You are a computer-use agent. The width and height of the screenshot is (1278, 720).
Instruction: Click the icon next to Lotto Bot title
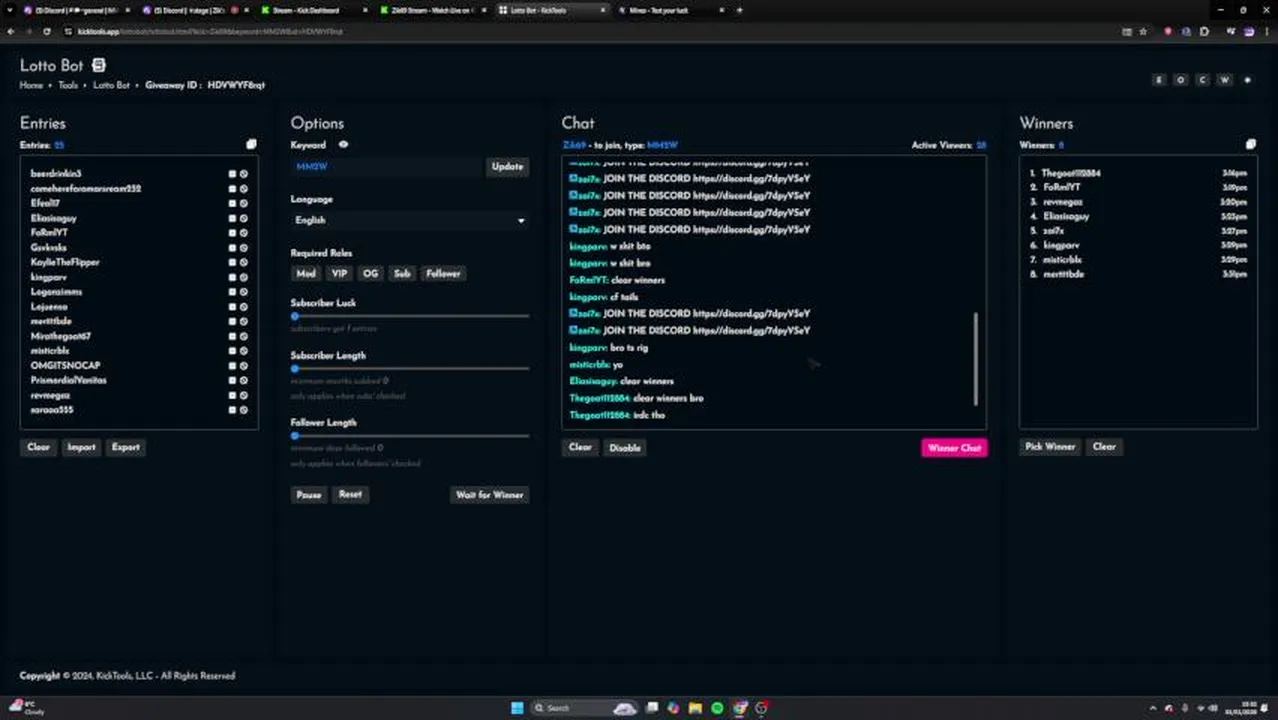(98, 65)
